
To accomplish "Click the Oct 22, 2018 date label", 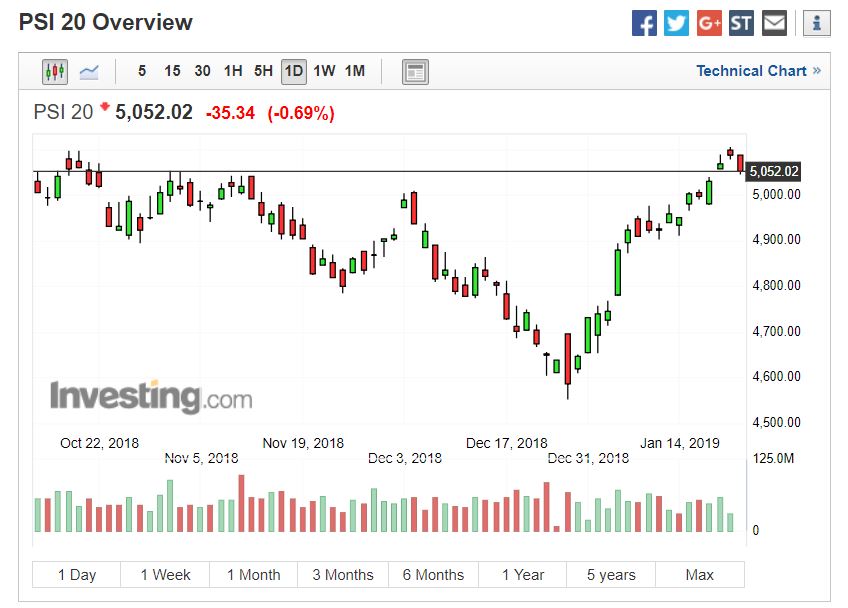I will pos(100,443).
